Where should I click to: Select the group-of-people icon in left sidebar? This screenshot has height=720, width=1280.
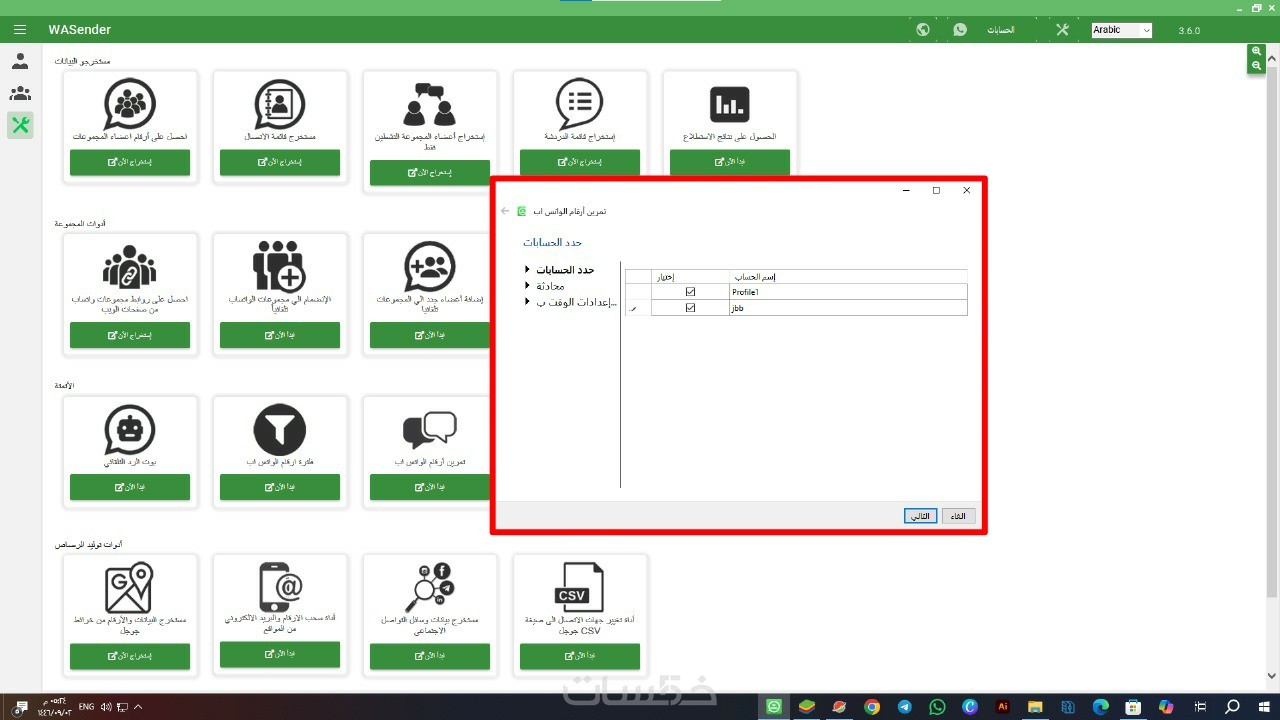20,93
